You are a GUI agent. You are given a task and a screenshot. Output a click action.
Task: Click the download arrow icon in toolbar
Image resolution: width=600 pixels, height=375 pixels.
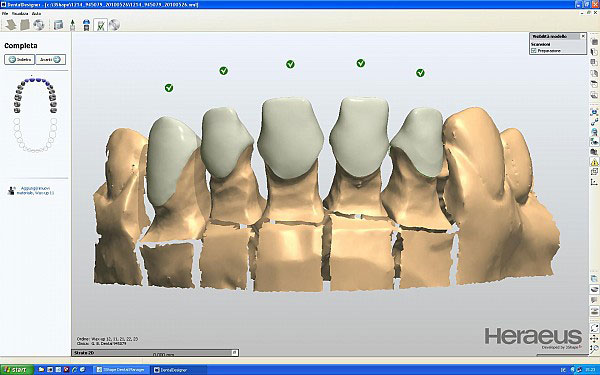10,25
